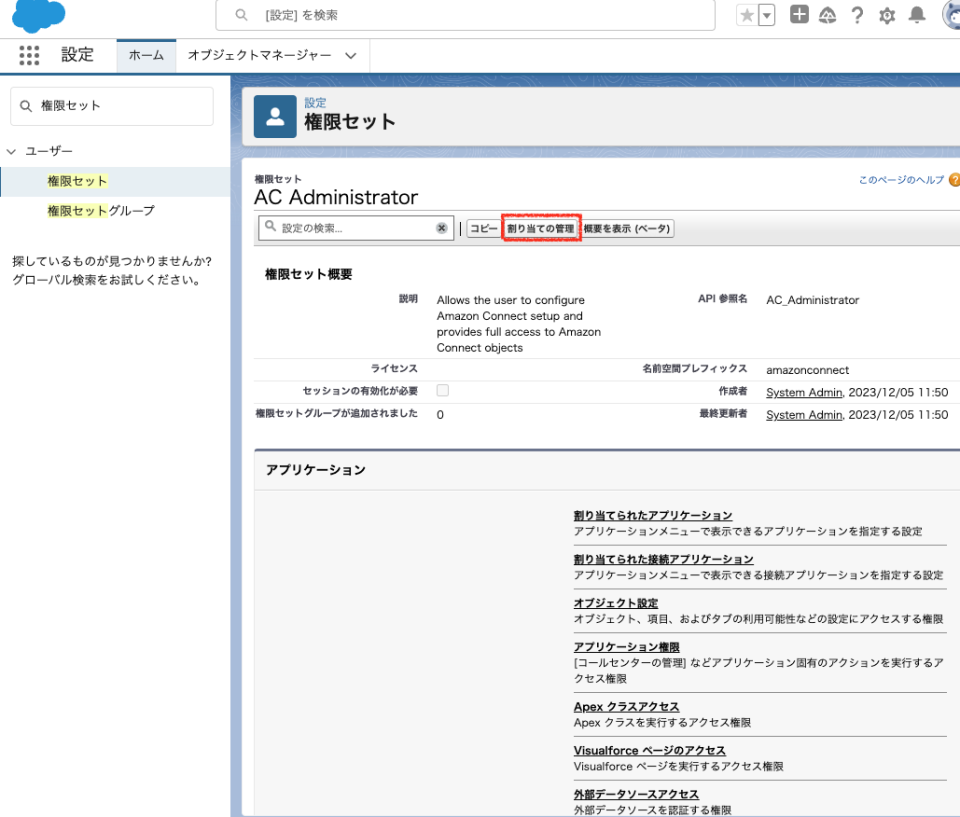Click the amazonconnect namespace prefix value
This screenshot has width=960, height=817.
click(808, 370)
